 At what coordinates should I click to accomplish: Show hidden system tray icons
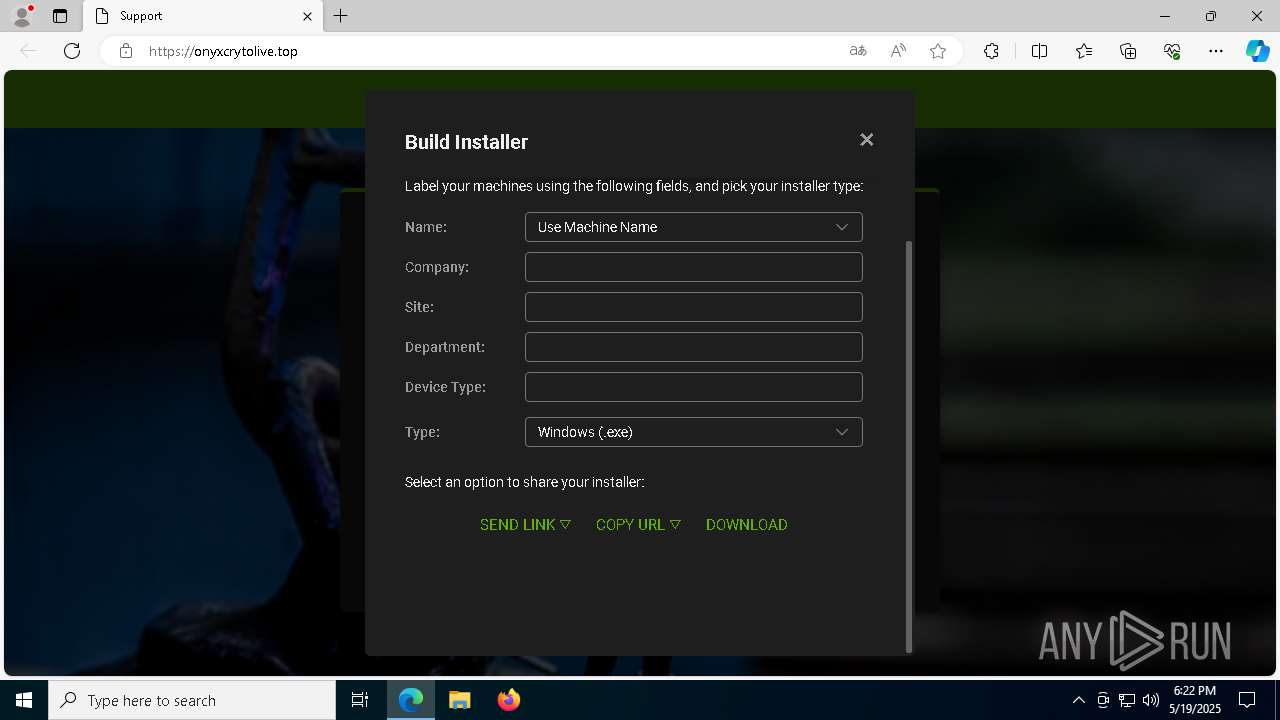click(1078, 700)
